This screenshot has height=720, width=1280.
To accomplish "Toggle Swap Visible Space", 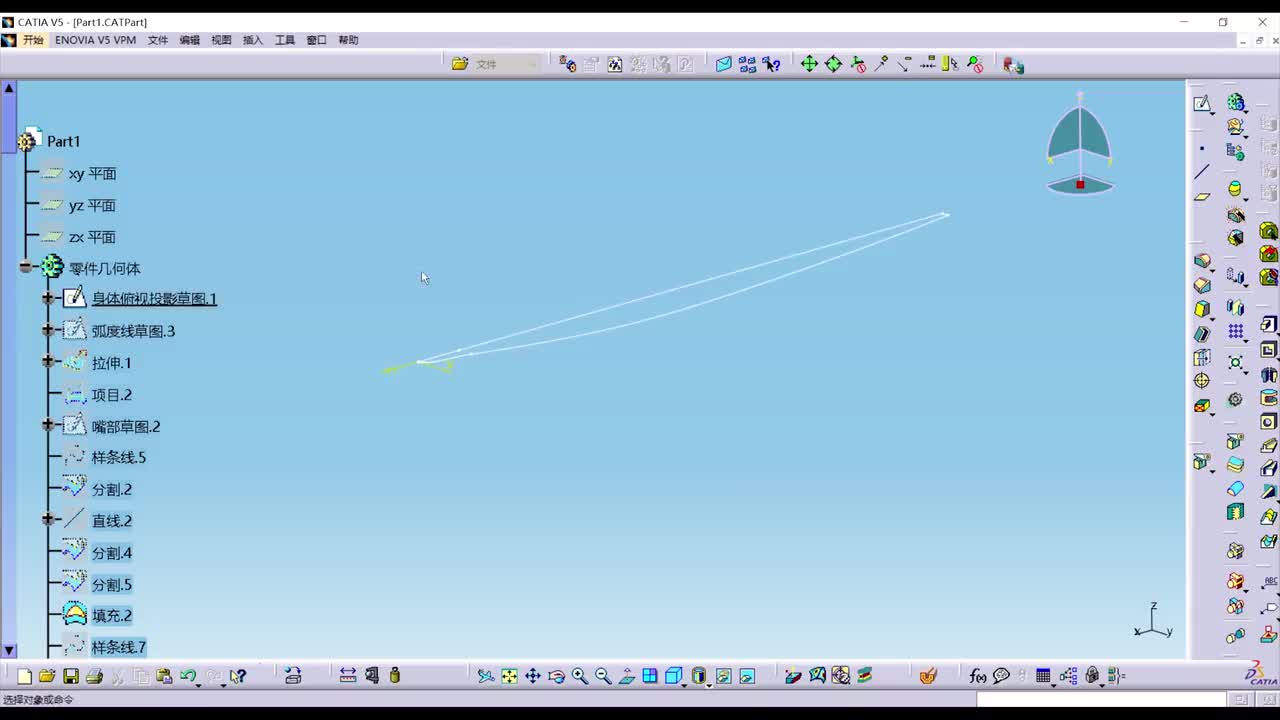I will (747, 676).
